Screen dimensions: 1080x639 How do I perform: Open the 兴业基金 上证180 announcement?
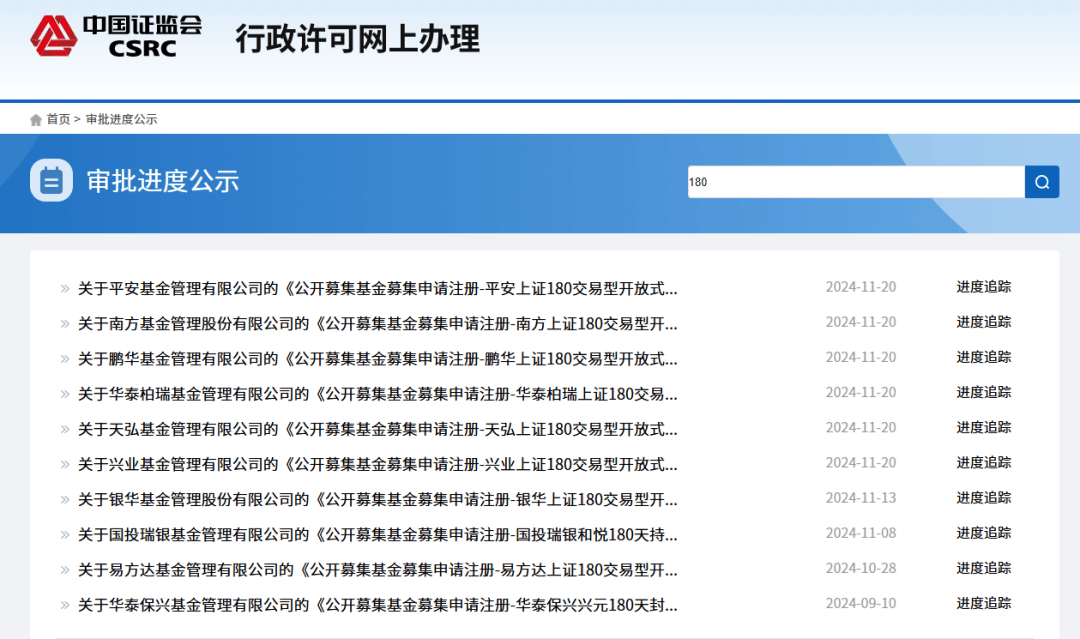pyautogui.click(x=377, y=463)
